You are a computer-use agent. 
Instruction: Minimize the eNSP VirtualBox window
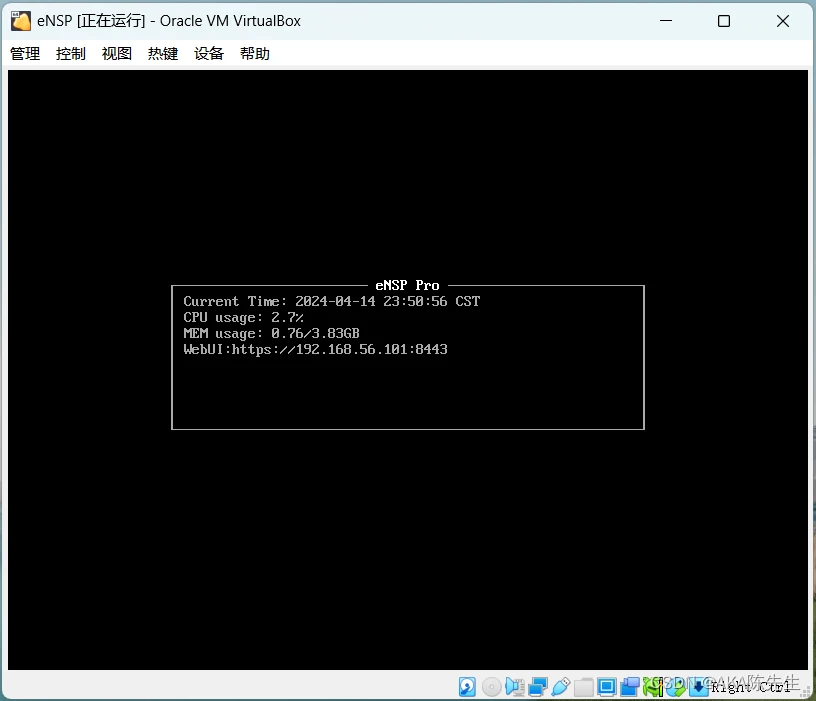666,21
